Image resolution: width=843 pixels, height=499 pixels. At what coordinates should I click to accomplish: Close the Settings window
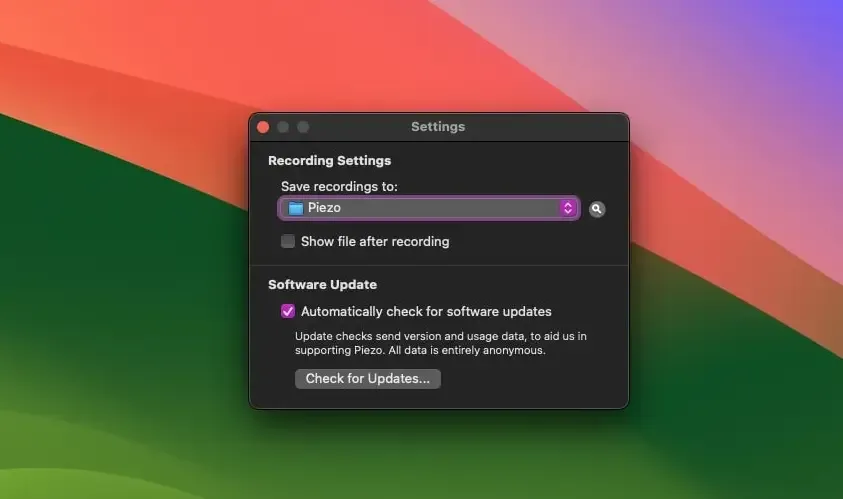[x=263, y=127]
